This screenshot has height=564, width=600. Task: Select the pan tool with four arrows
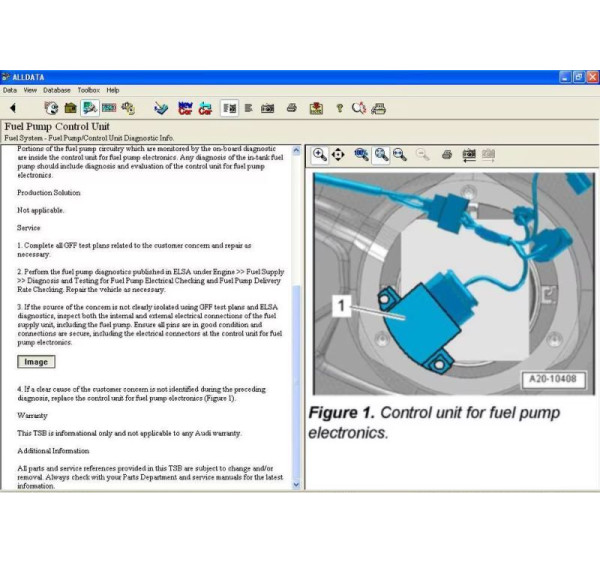[x=338, y=154]
